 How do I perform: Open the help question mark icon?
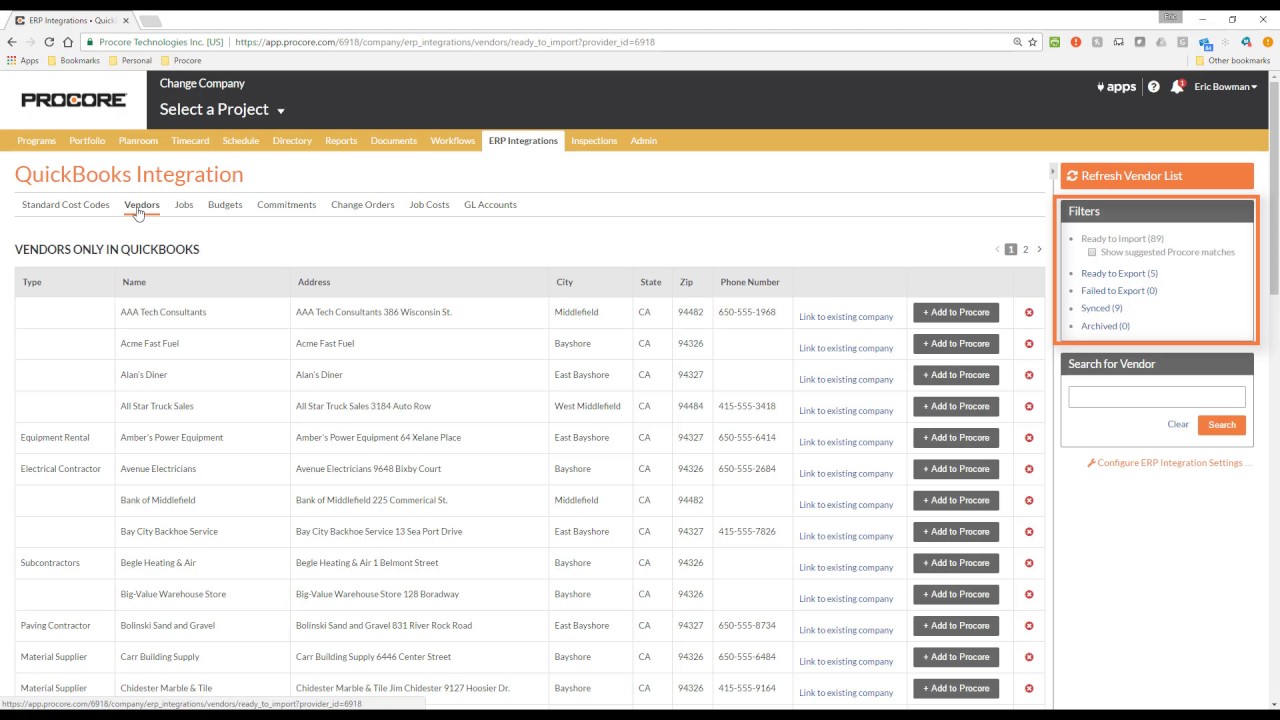1153,87
